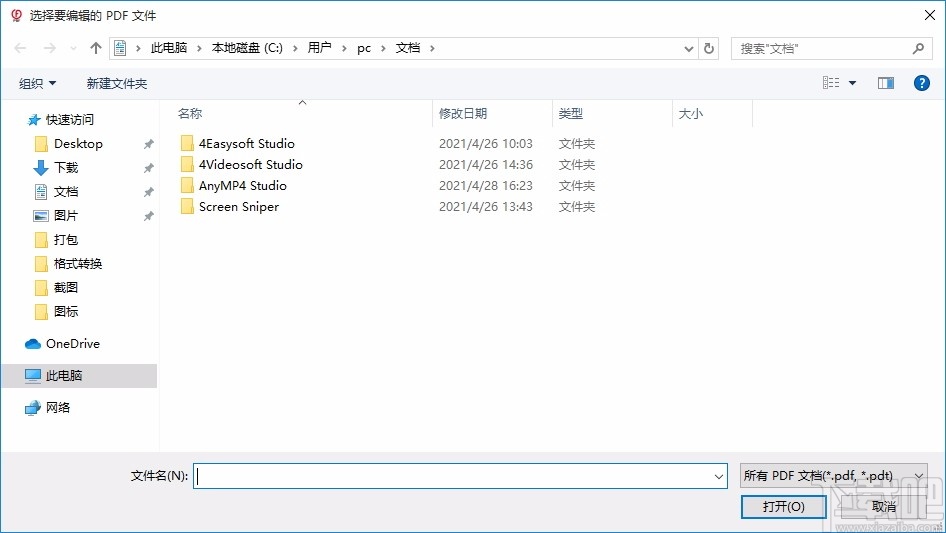Click the pin icon next to 图片
Viewport: 946px width, 533px height.
(x=148, y=216)
